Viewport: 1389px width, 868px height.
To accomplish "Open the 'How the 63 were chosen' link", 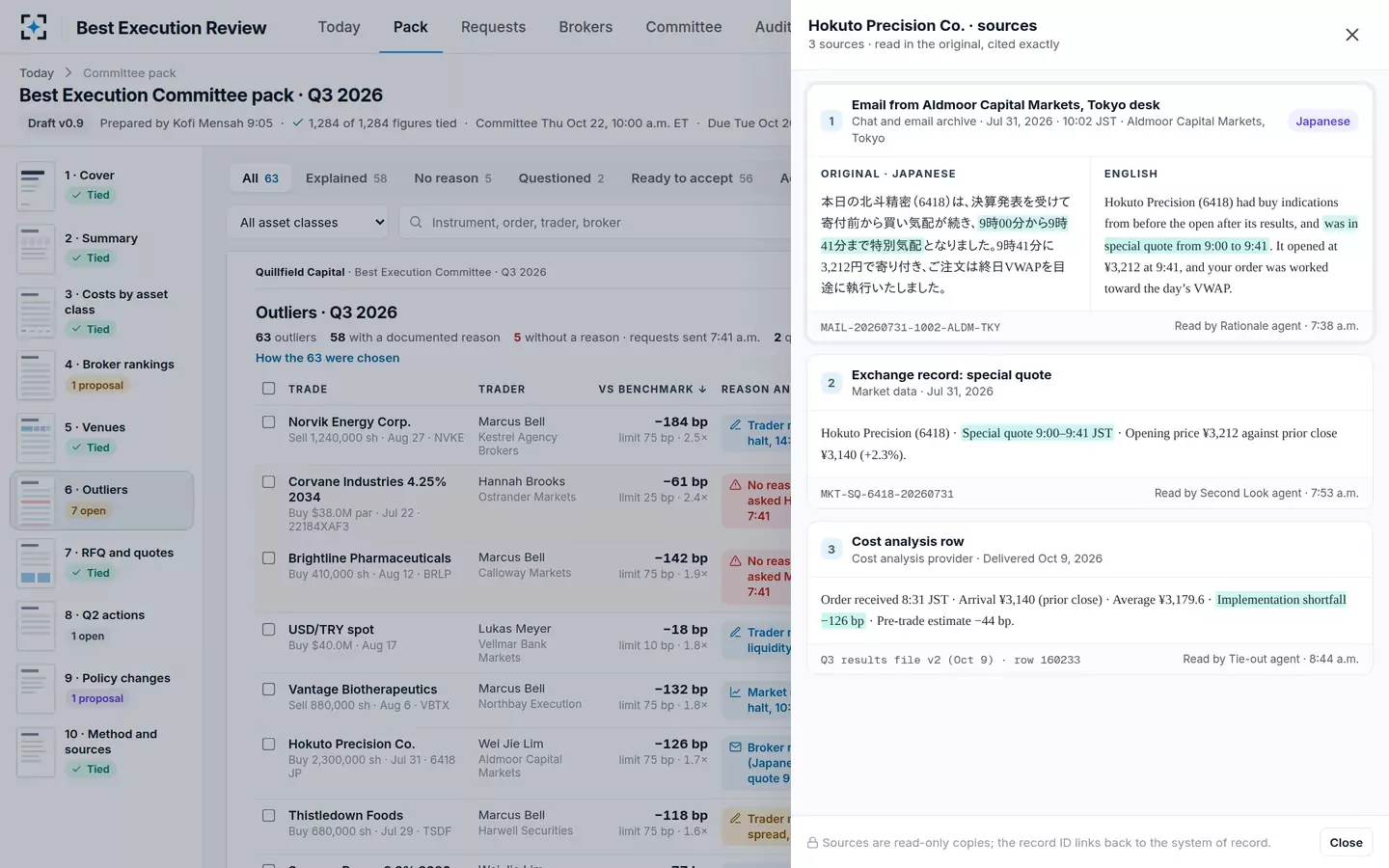I will [327, 358].
